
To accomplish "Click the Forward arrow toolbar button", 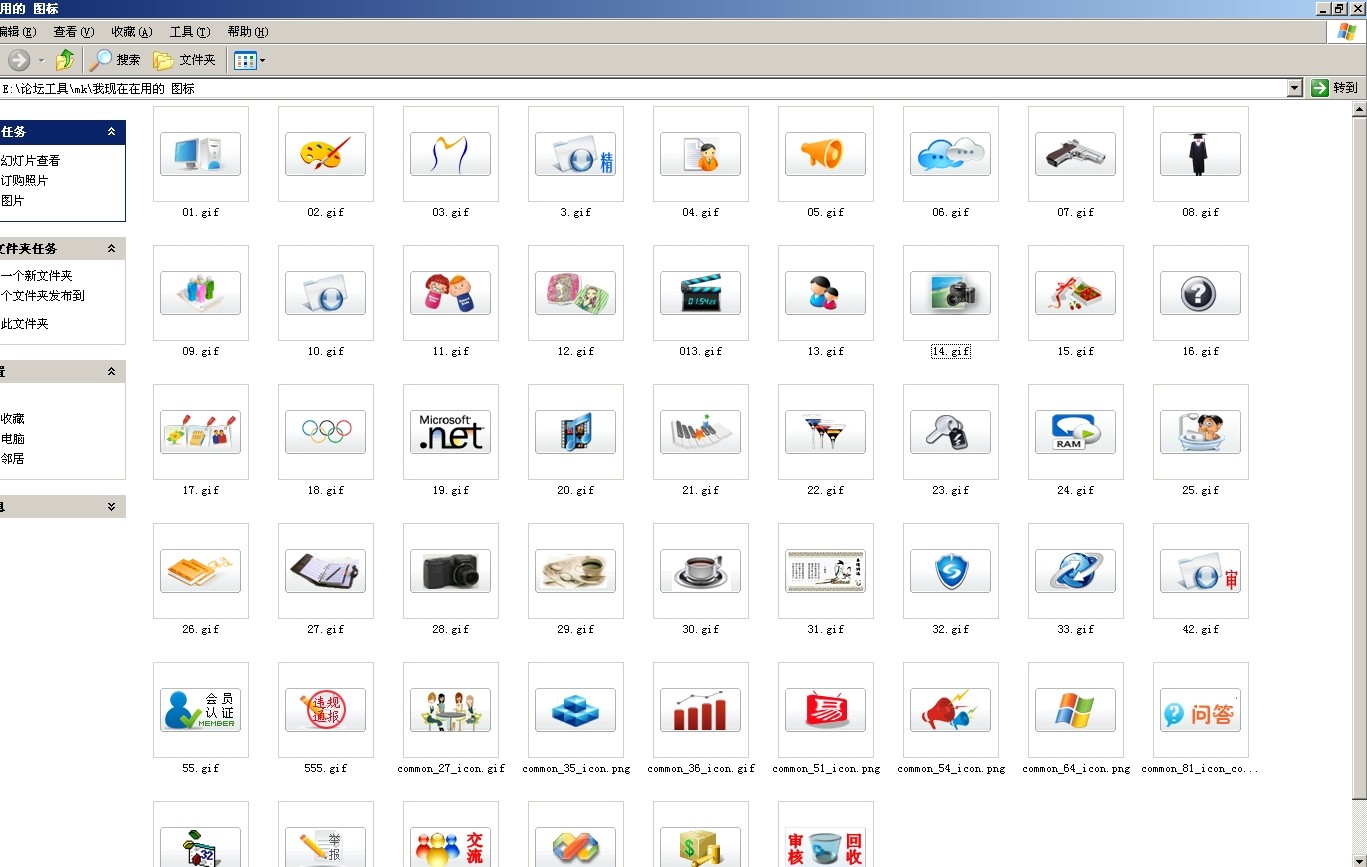I will (x=19, y=60).
